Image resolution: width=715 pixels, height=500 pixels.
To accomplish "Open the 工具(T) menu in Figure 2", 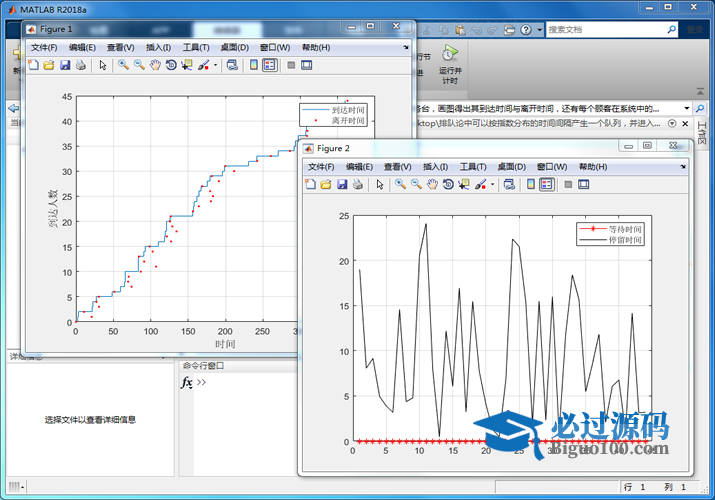I will (x=473, y=166).
